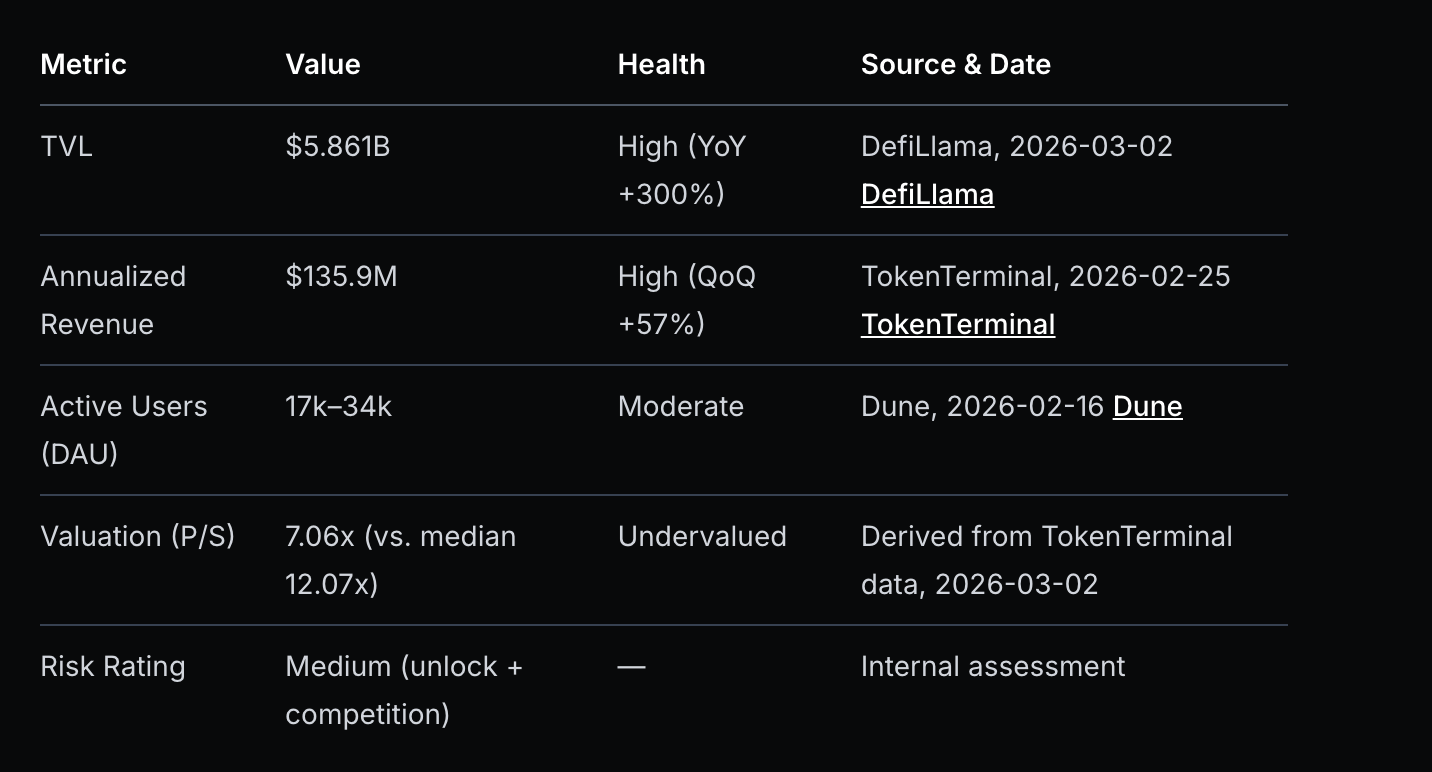
Task: Click the High (YoY +300%) health cell
Action: point(681,170)
